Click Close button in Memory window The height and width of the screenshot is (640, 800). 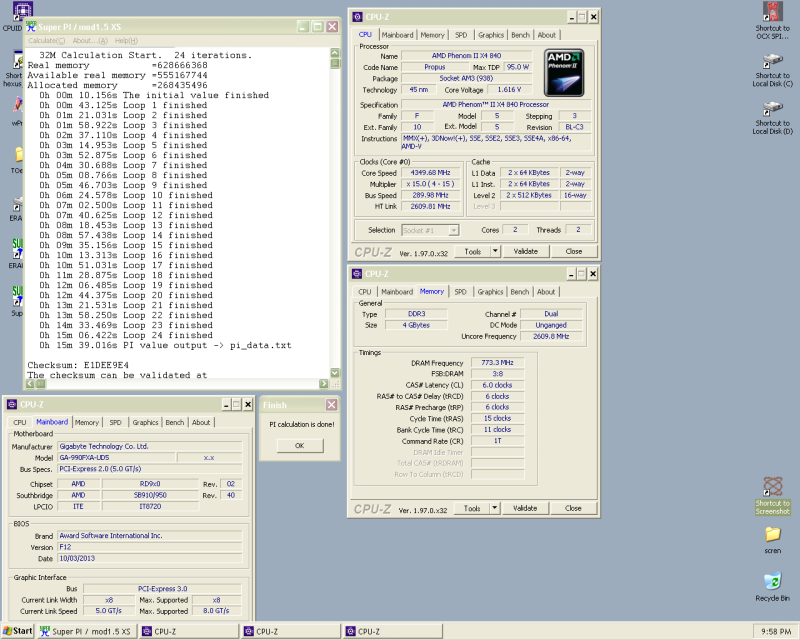point(573,508)
